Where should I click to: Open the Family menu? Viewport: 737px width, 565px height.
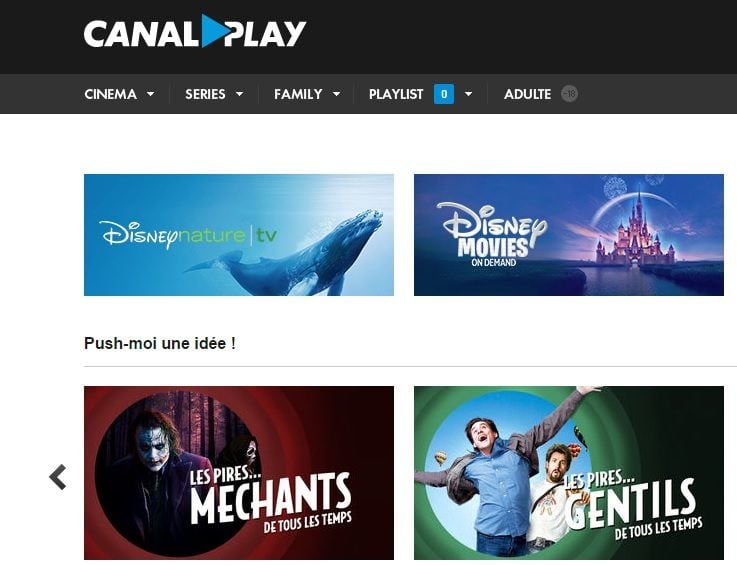tap(298, 94)
